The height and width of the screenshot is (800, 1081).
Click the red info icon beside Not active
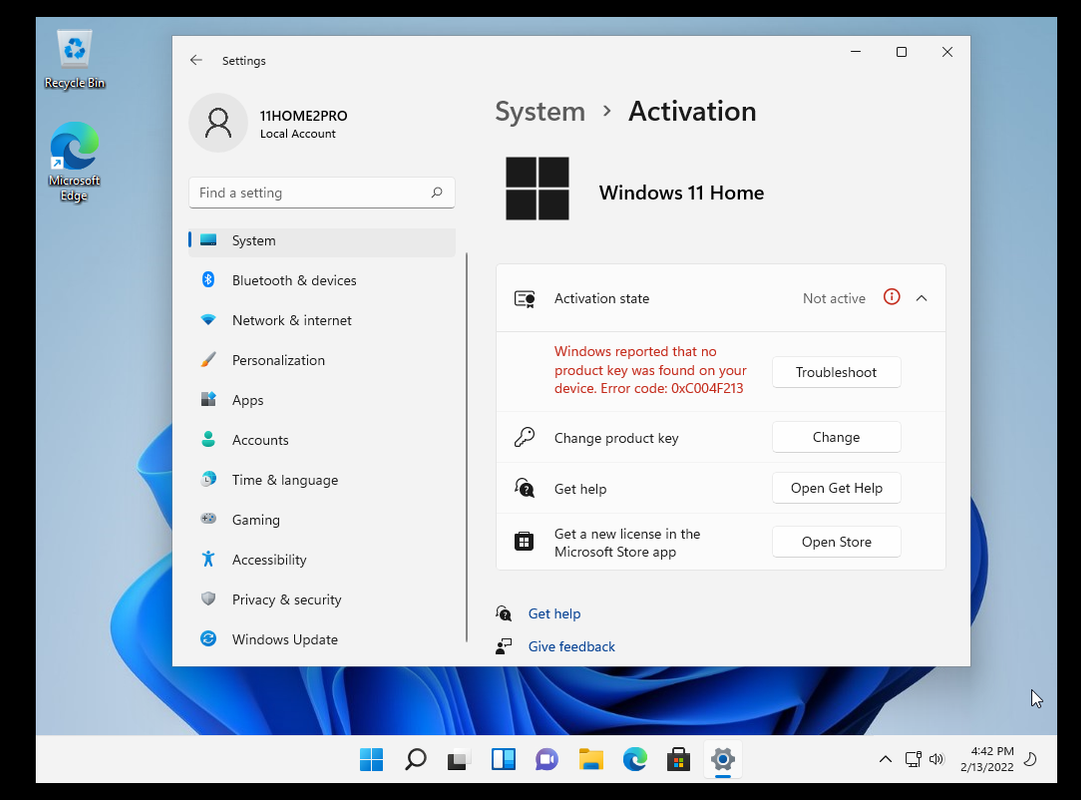pos(891,297)
